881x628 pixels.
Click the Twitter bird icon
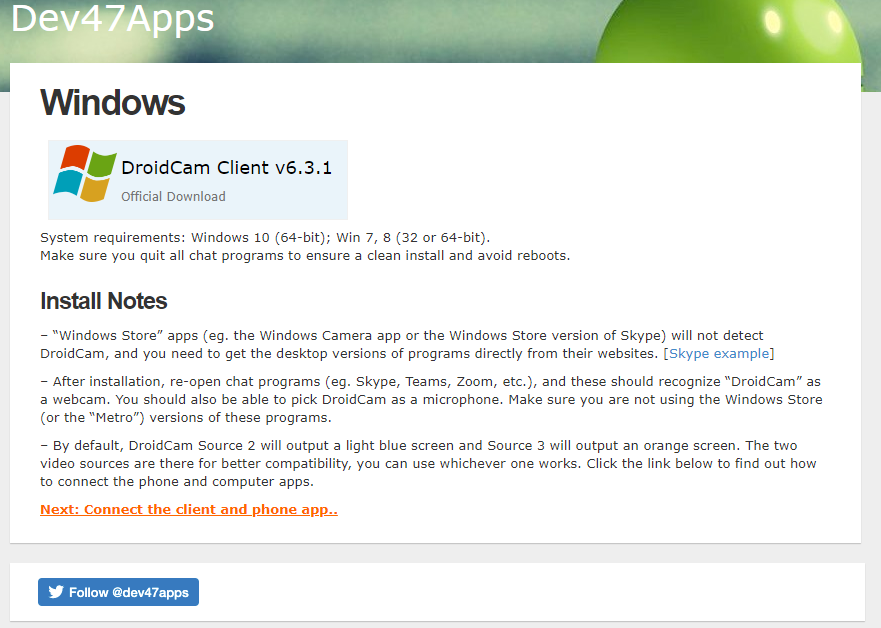click(x=56, y=592)
